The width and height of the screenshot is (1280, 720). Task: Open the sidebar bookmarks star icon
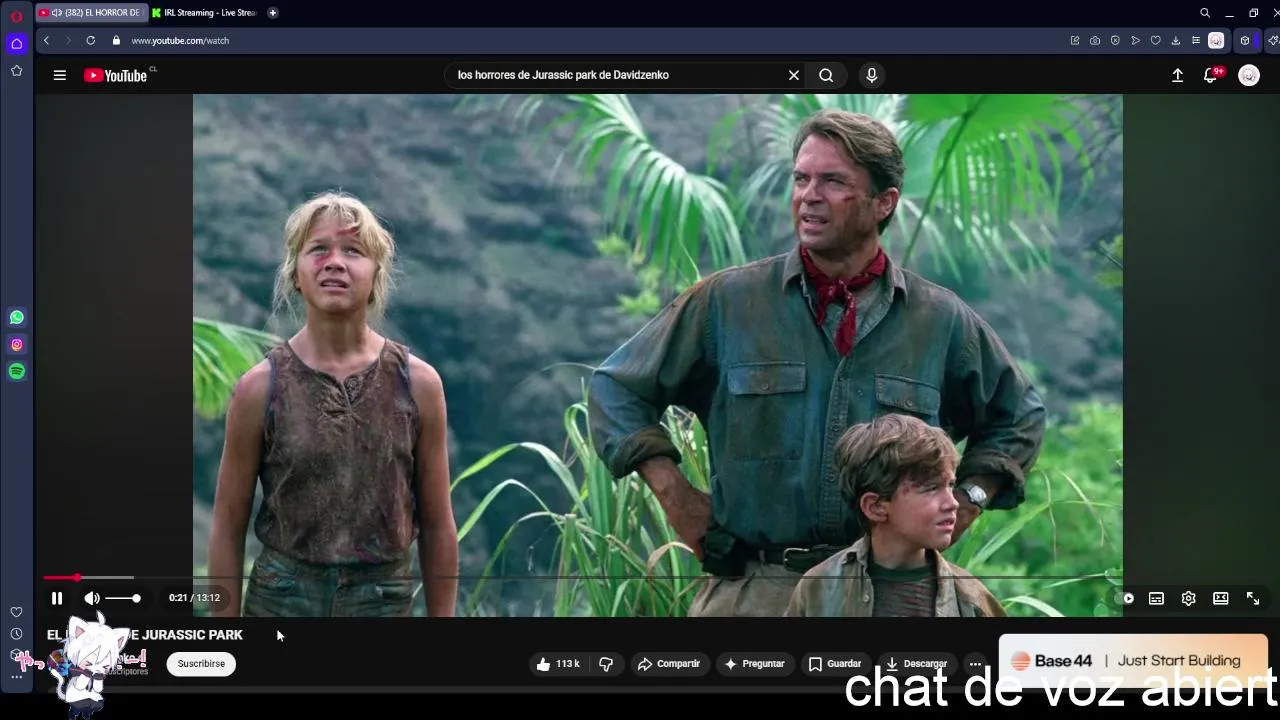coord(16,71)
